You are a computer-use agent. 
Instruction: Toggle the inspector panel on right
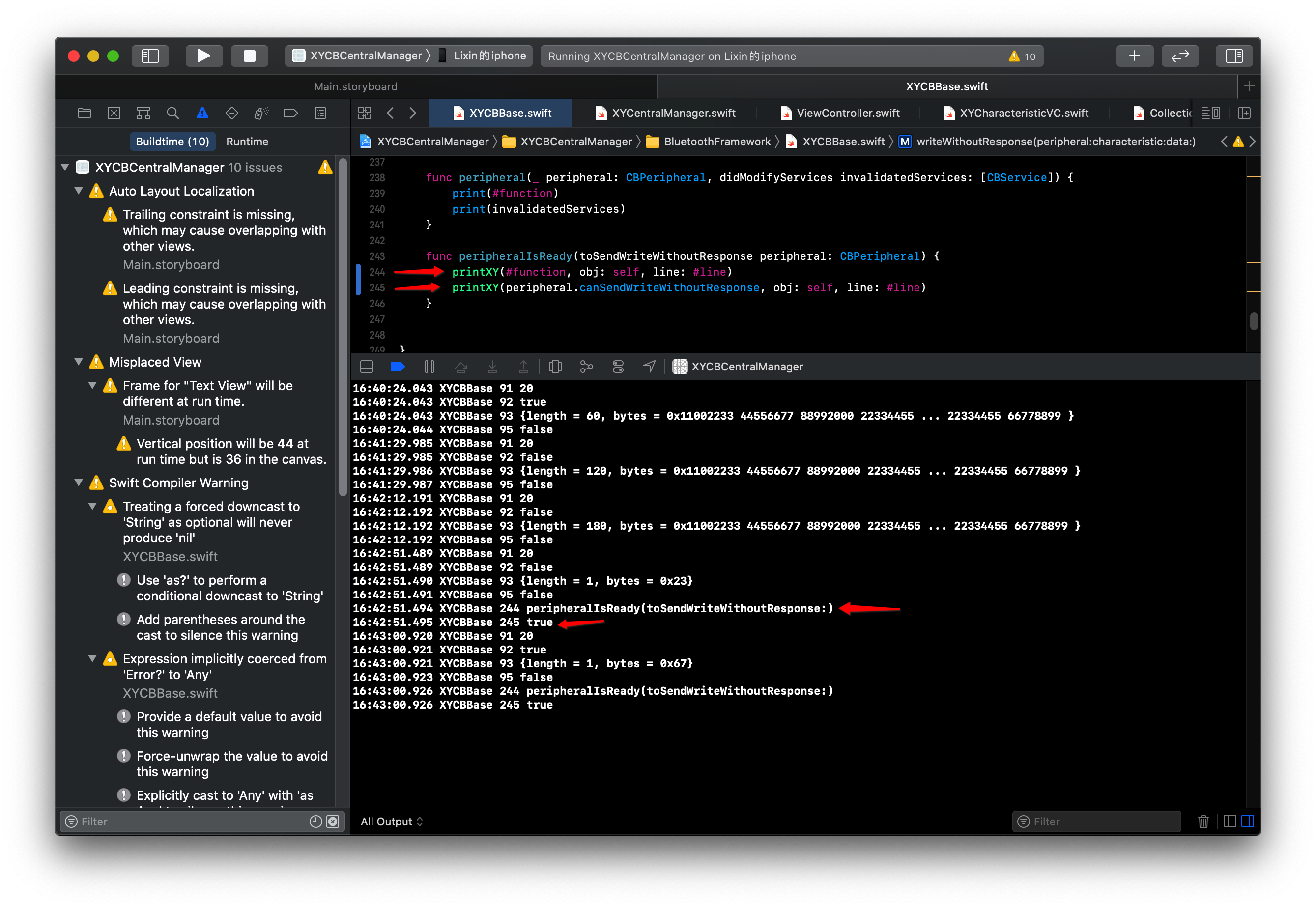(1233, 56)
